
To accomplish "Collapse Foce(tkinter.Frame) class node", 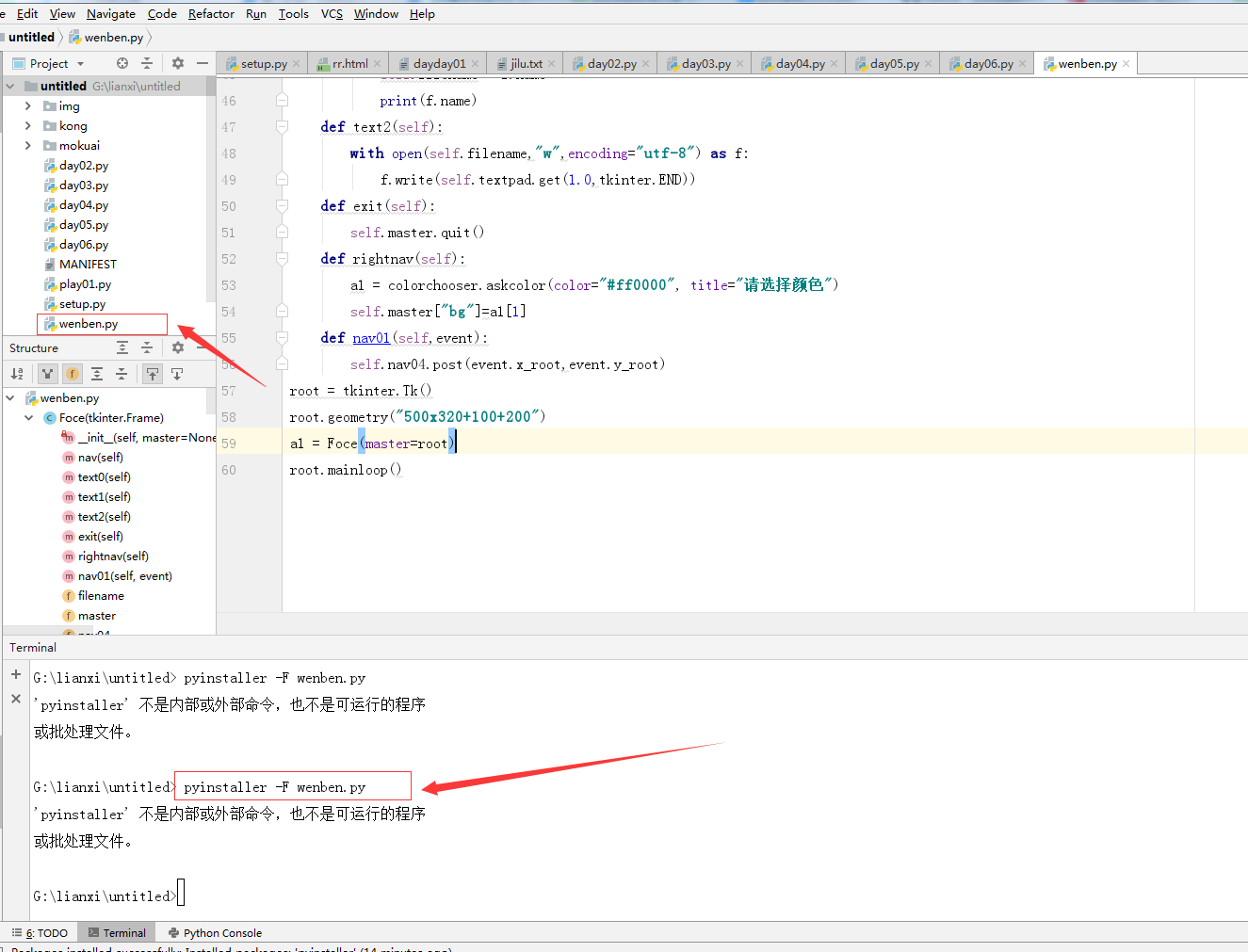I will point(29,418).
